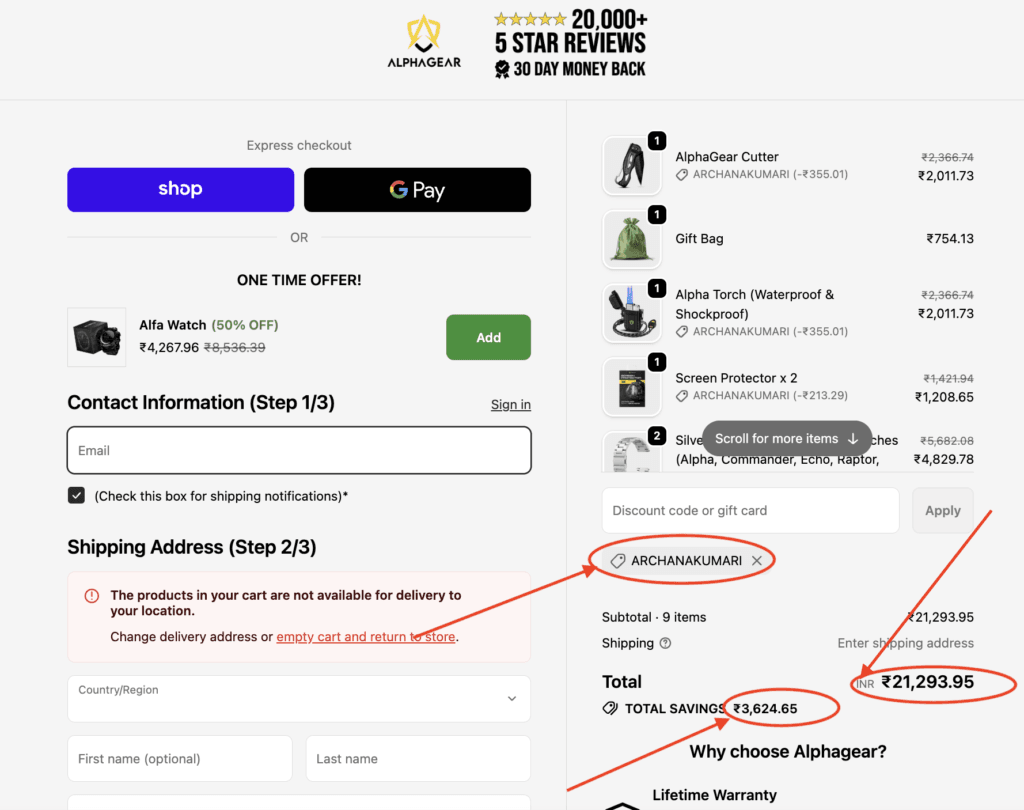Open the Country/Region selector

coord(298,698)
